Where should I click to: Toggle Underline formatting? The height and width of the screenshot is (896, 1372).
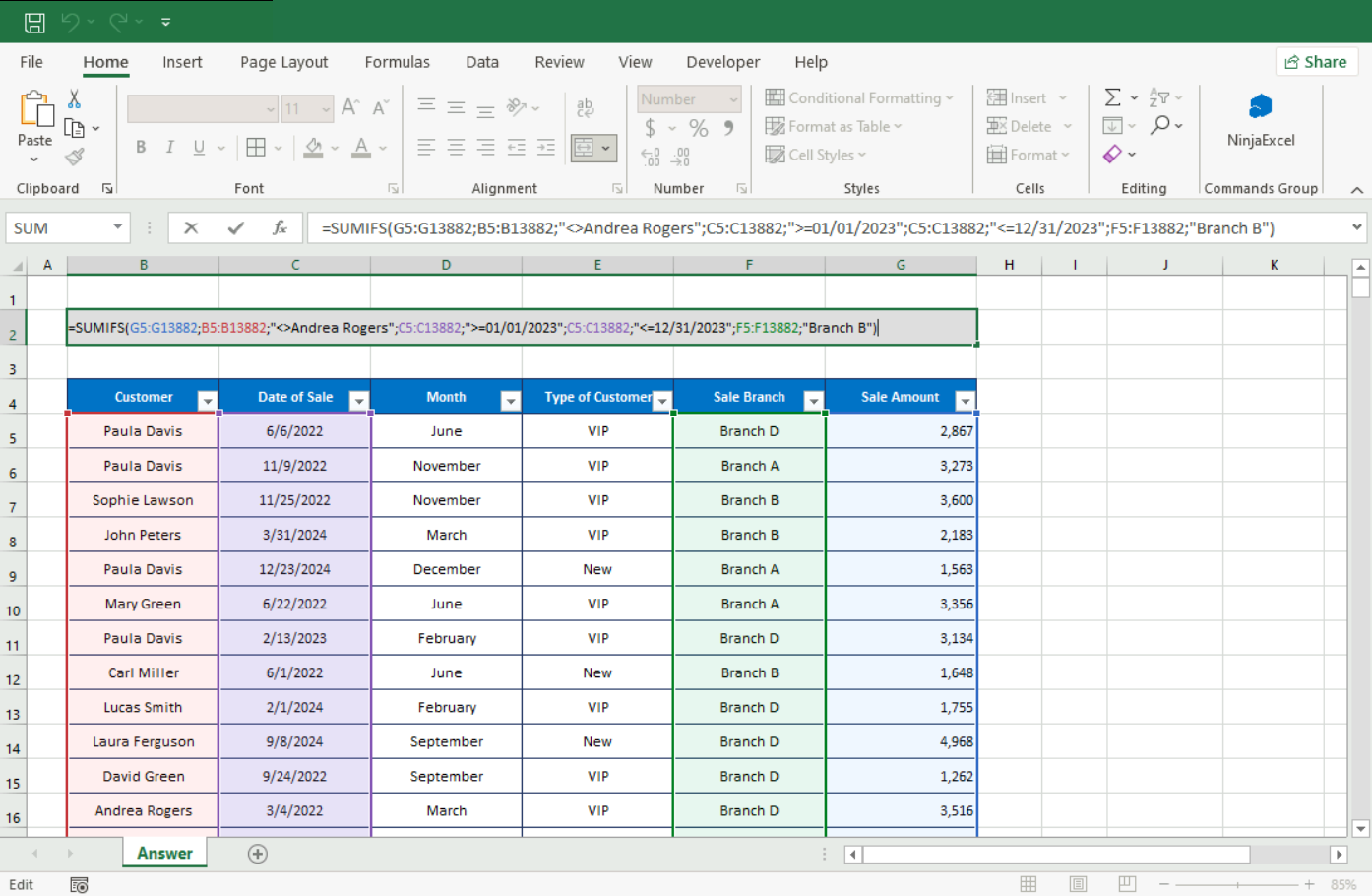coord(199,147)
